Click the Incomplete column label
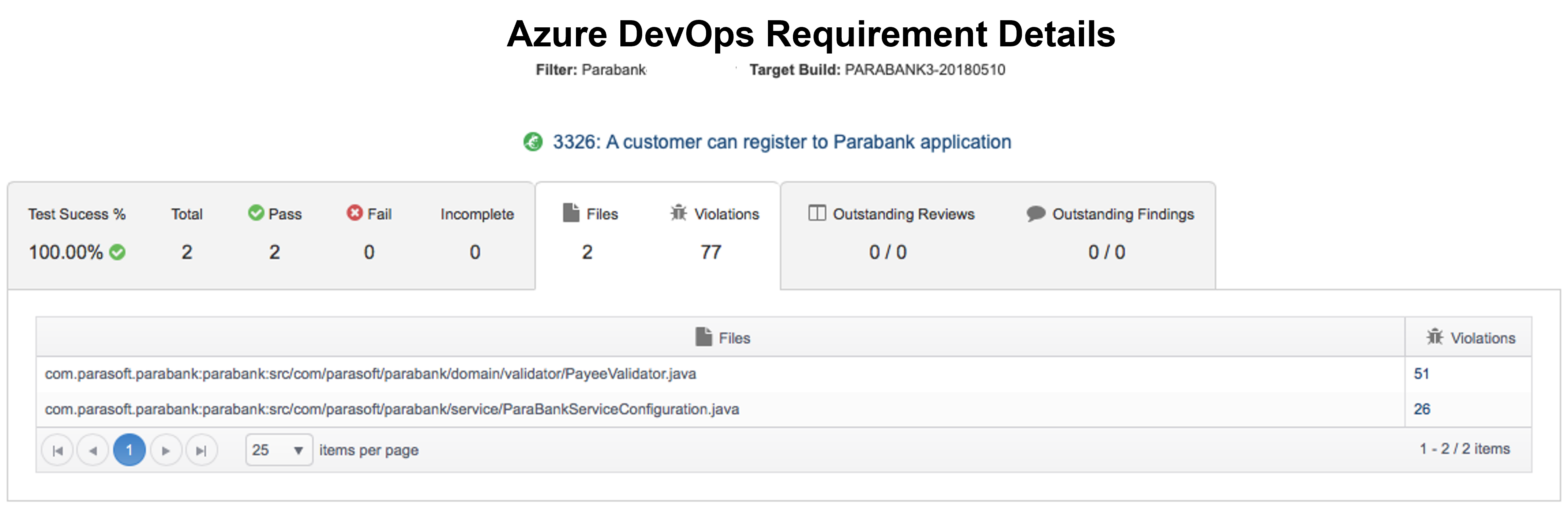Viewport: 1568px width, 507px height. coord(477,214)
